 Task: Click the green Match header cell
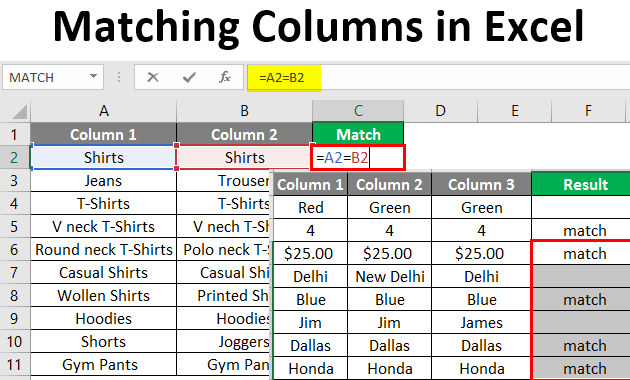pos(358,134)
